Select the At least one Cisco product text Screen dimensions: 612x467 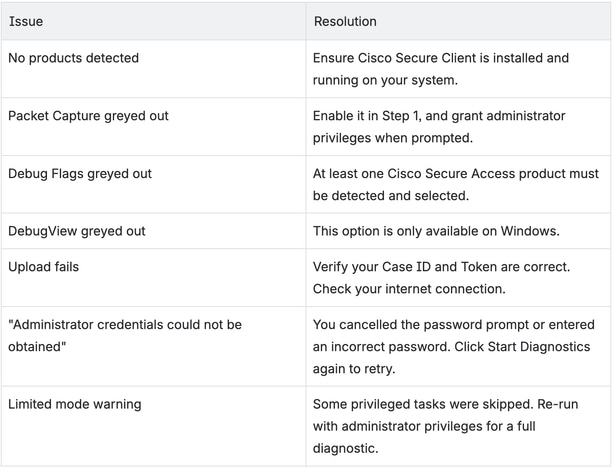pos(455,184)
